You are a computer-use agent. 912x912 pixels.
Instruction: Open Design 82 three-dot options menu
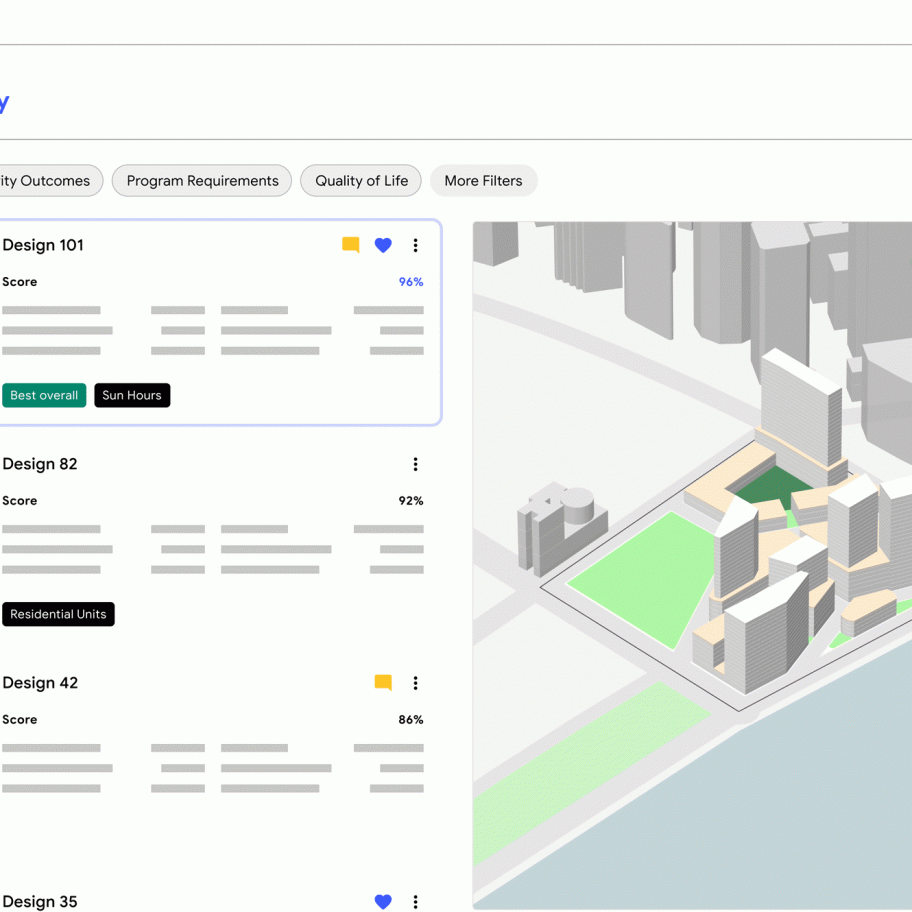(x=415, y=464)
